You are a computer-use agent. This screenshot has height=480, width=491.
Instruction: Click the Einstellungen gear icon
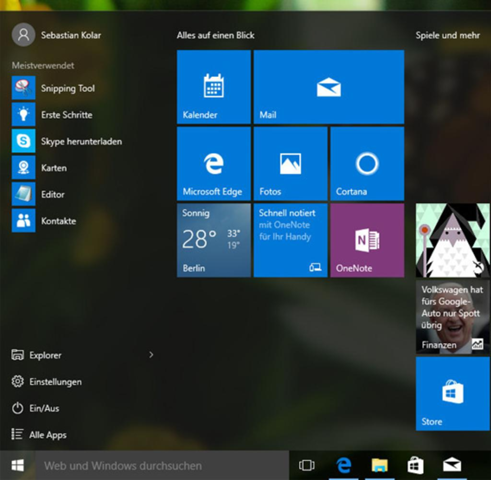17,381
